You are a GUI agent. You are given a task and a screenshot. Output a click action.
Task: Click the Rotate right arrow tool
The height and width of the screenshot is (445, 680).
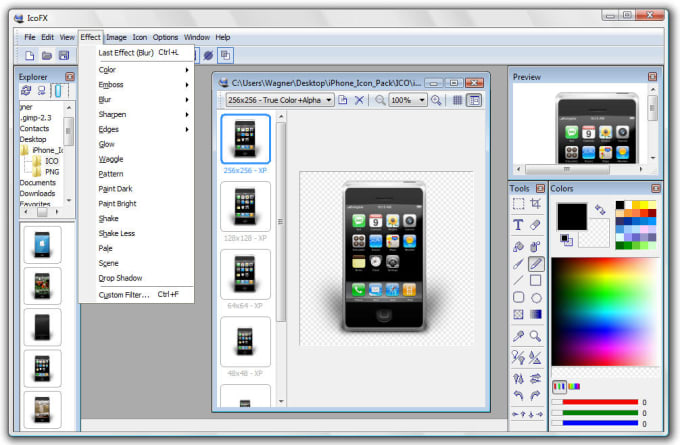(x=536, y=395)
